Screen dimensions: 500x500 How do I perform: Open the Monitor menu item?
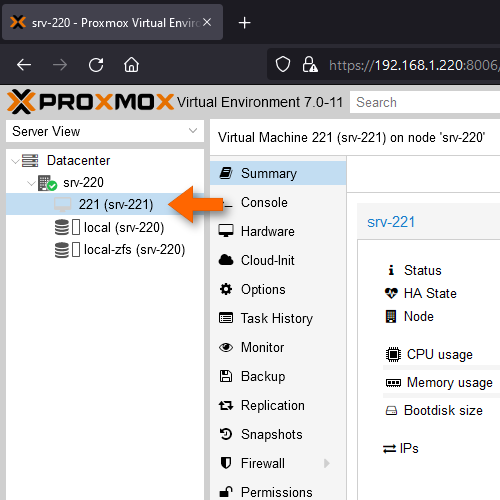coord(278,347)
